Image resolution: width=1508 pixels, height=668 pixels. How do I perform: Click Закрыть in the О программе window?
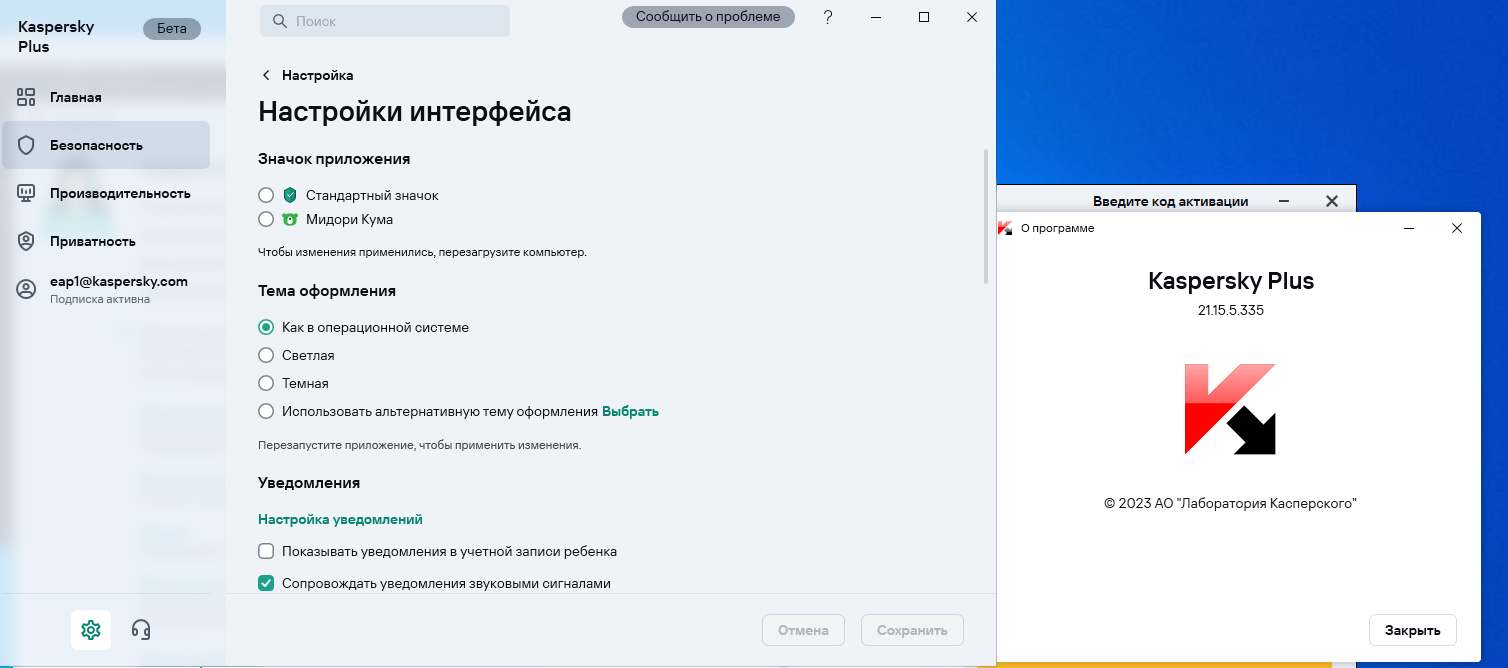[1412, 630]
